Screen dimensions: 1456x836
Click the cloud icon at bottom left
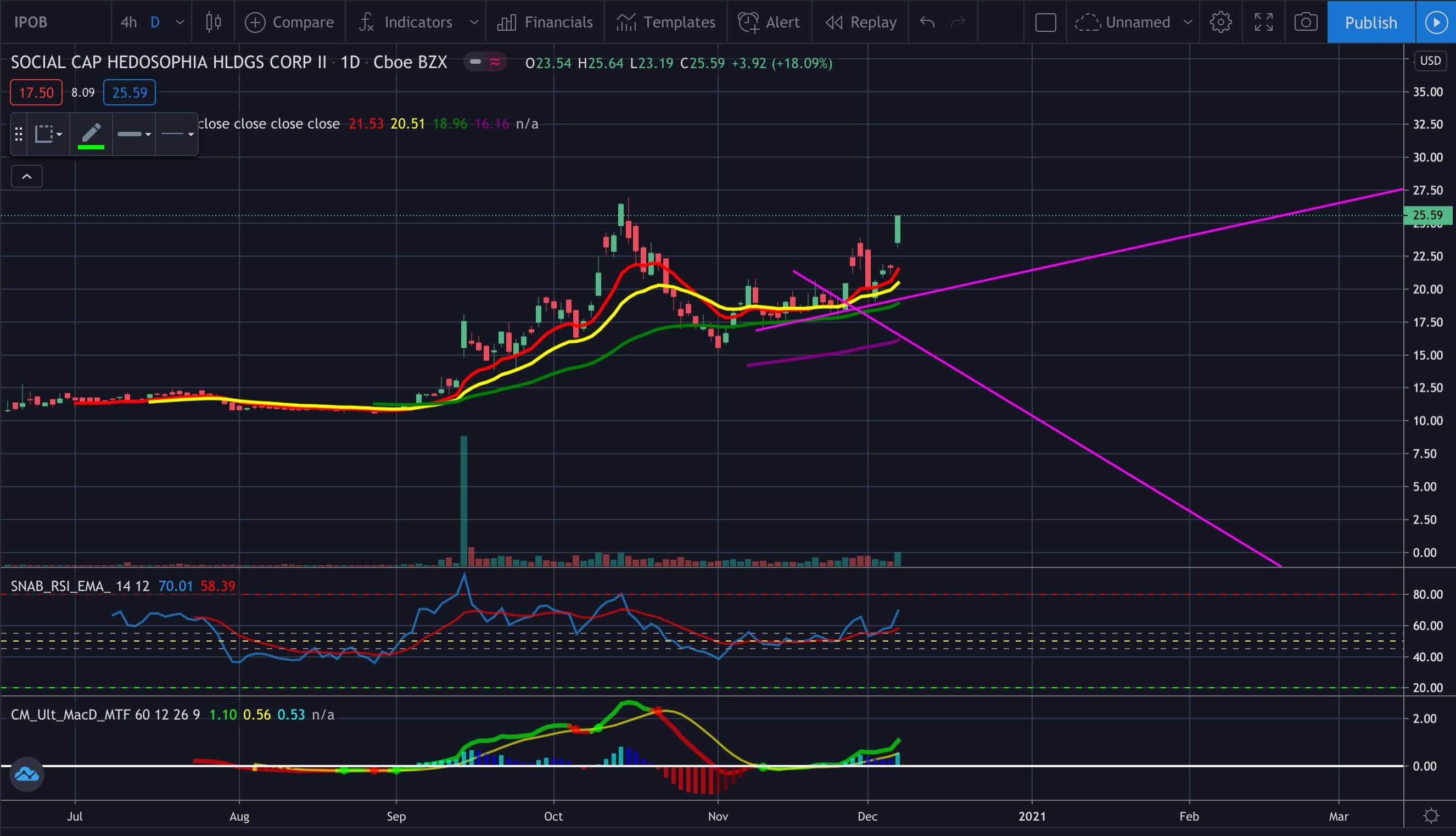coord(26,774)
